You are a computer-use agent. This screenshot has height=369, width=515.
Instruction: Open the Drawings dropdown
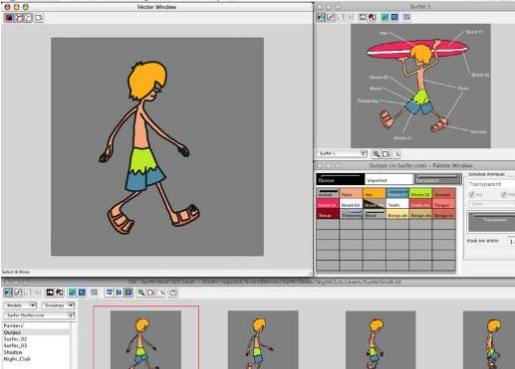point(58,305)
